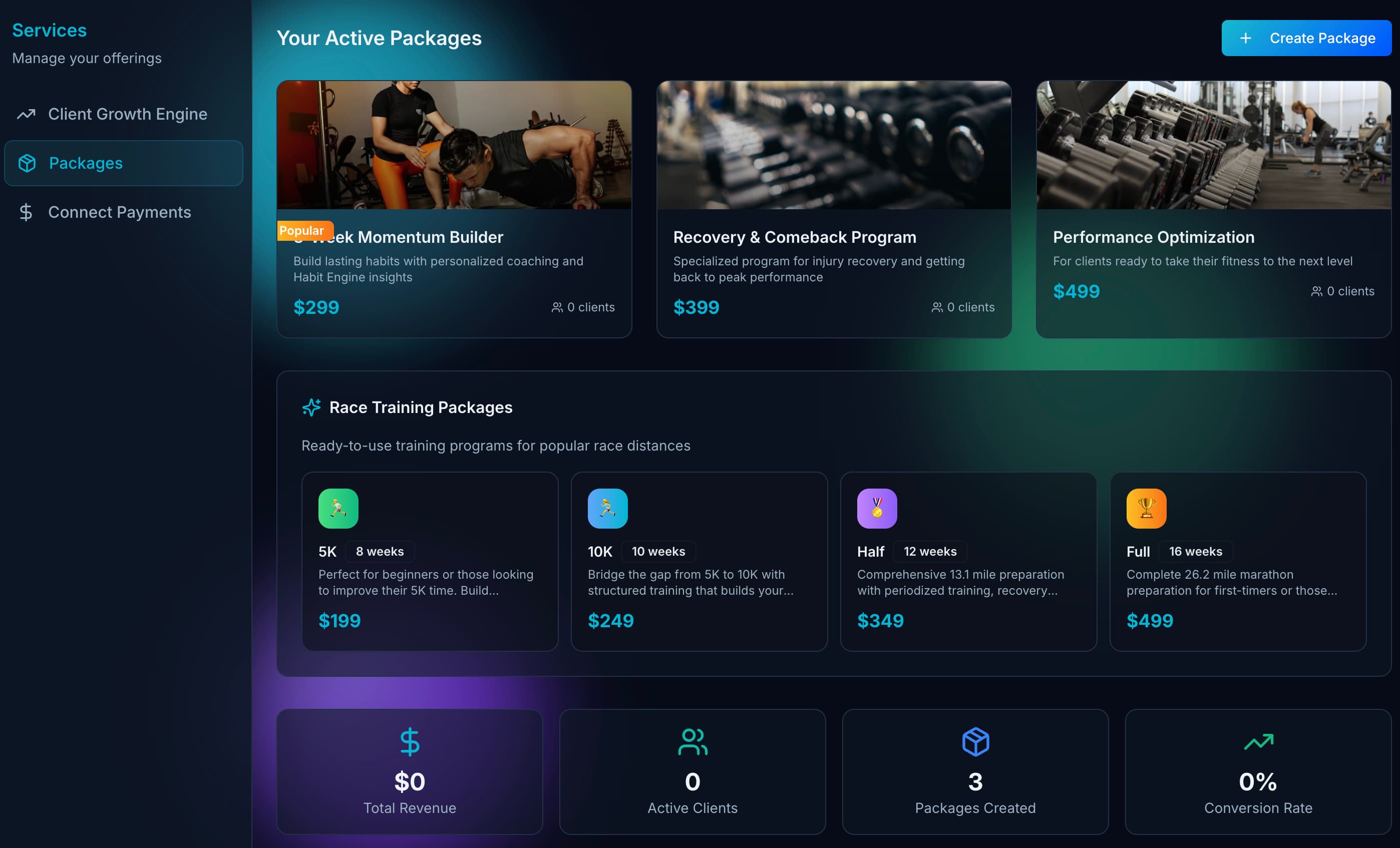Switch to Connect Payments section

119,212
